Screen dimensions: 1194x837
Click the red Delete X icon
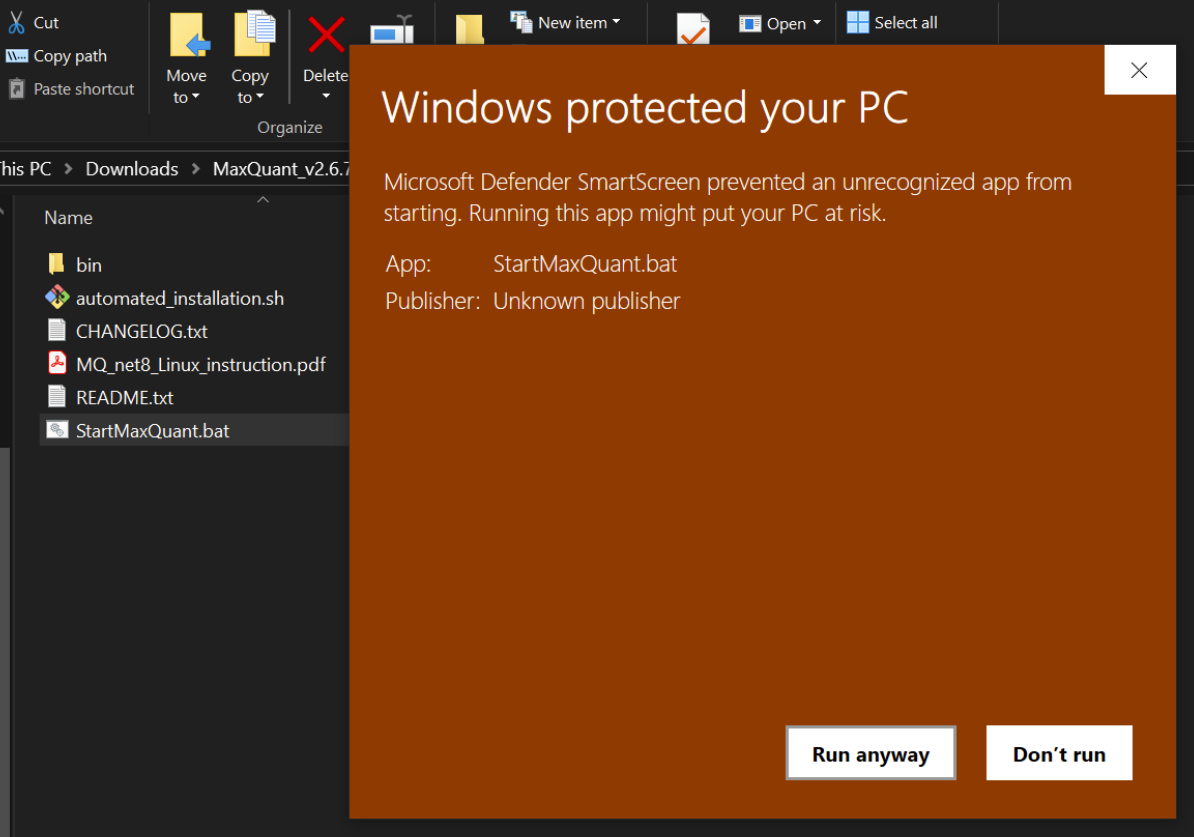[326, 35]
